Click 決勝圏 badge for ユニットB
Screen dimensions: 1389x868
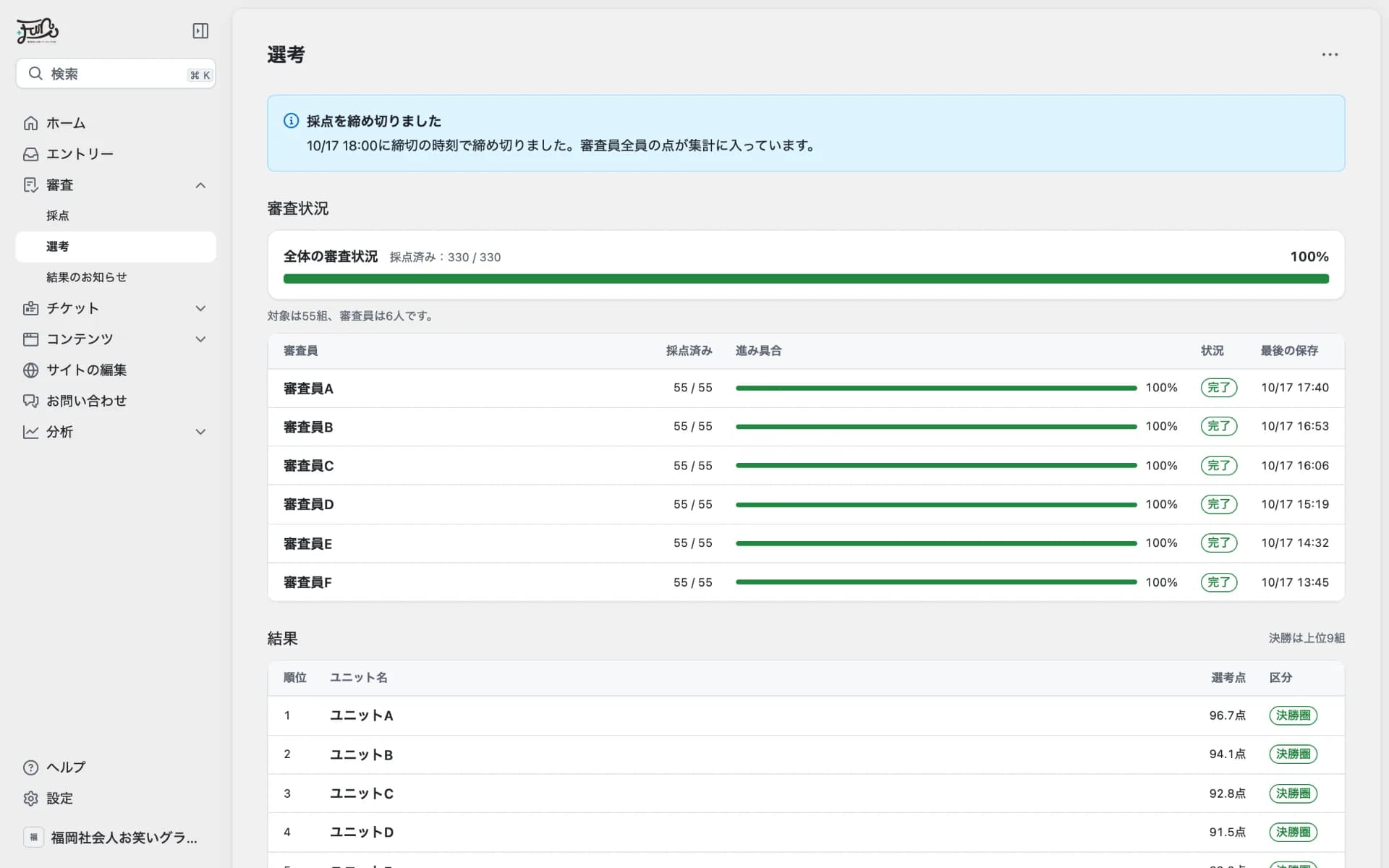tap(1294, 754)
